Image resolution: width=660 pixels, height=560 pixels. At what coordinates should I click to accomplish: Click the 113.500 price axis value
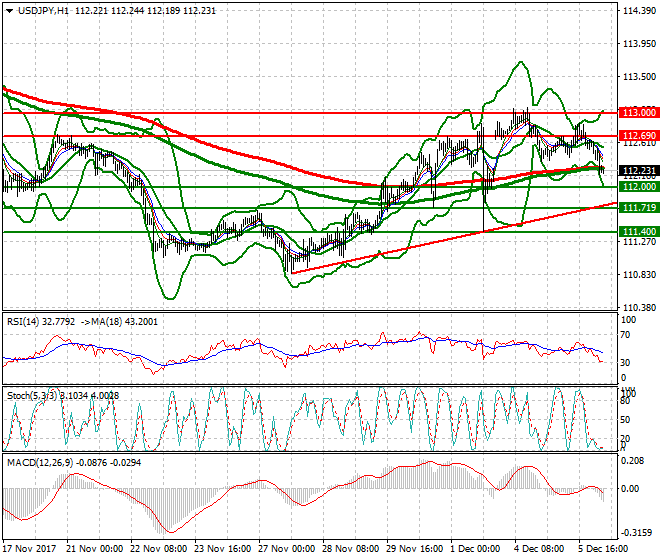point(639,77)
